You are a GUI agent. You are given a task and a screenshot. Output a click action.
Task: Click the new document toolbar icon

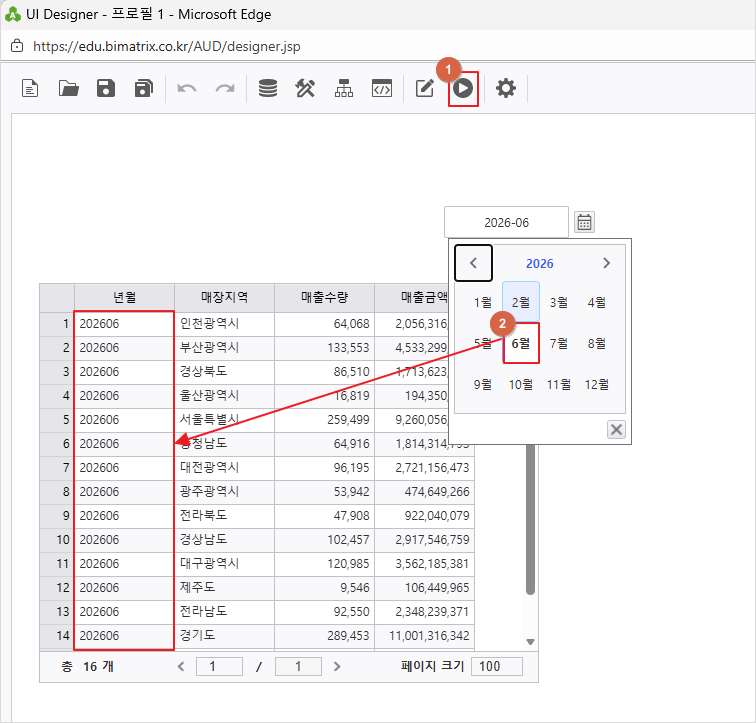[x=30, y=89]
